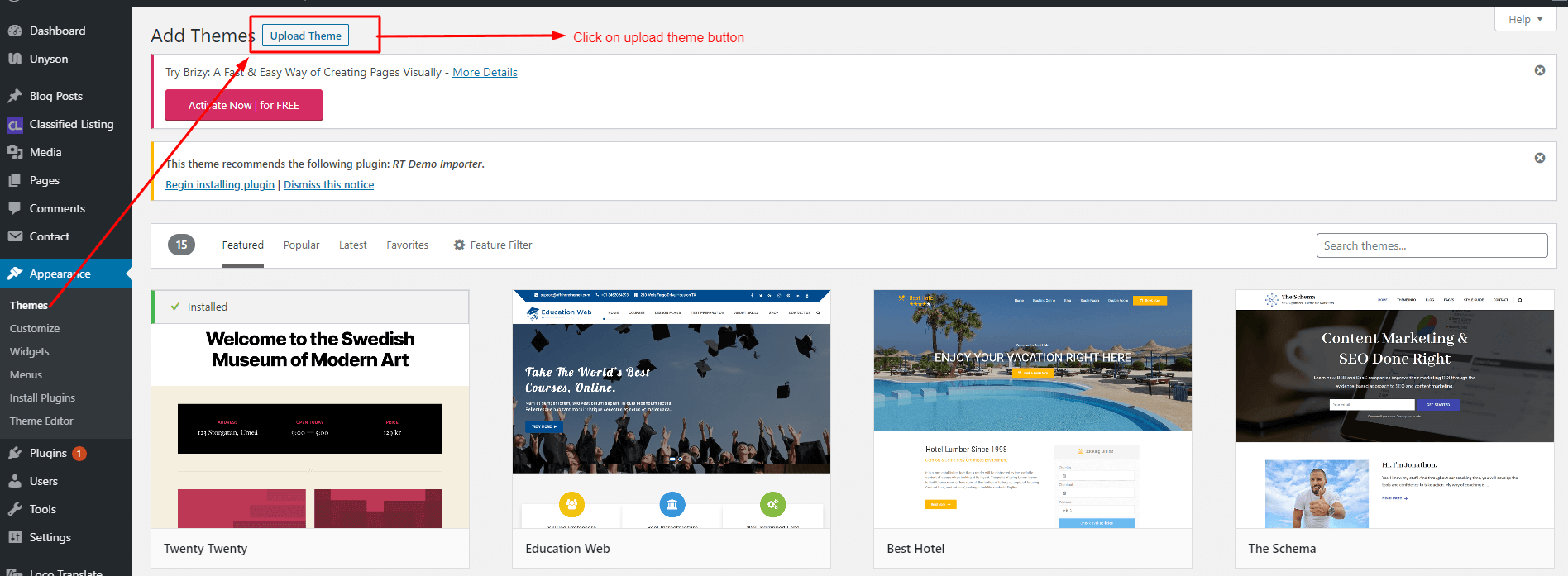Dismiss the RT Demo Importer notice close icon

1540,158
